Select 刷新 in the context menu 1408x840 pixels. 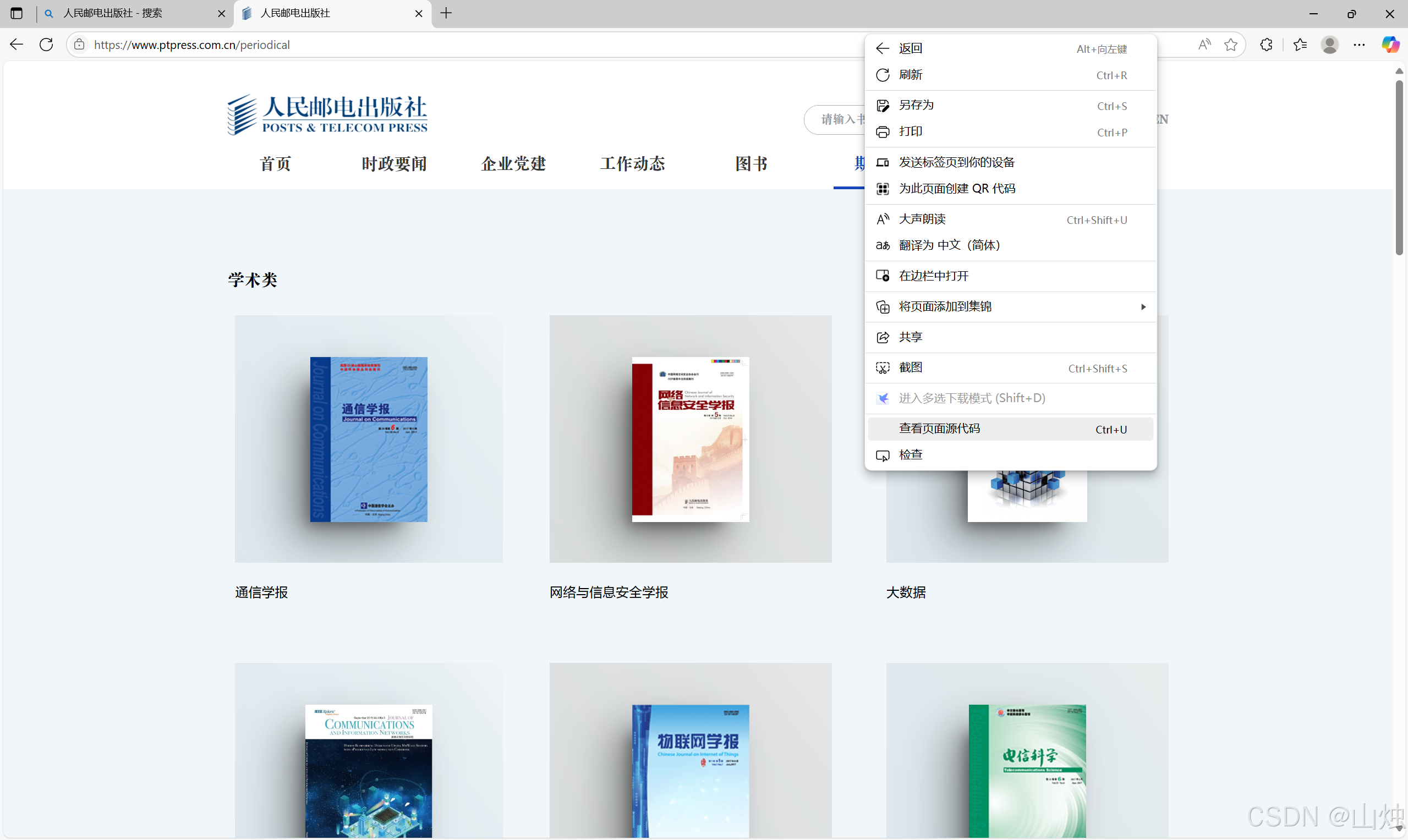pos(1011,75)
